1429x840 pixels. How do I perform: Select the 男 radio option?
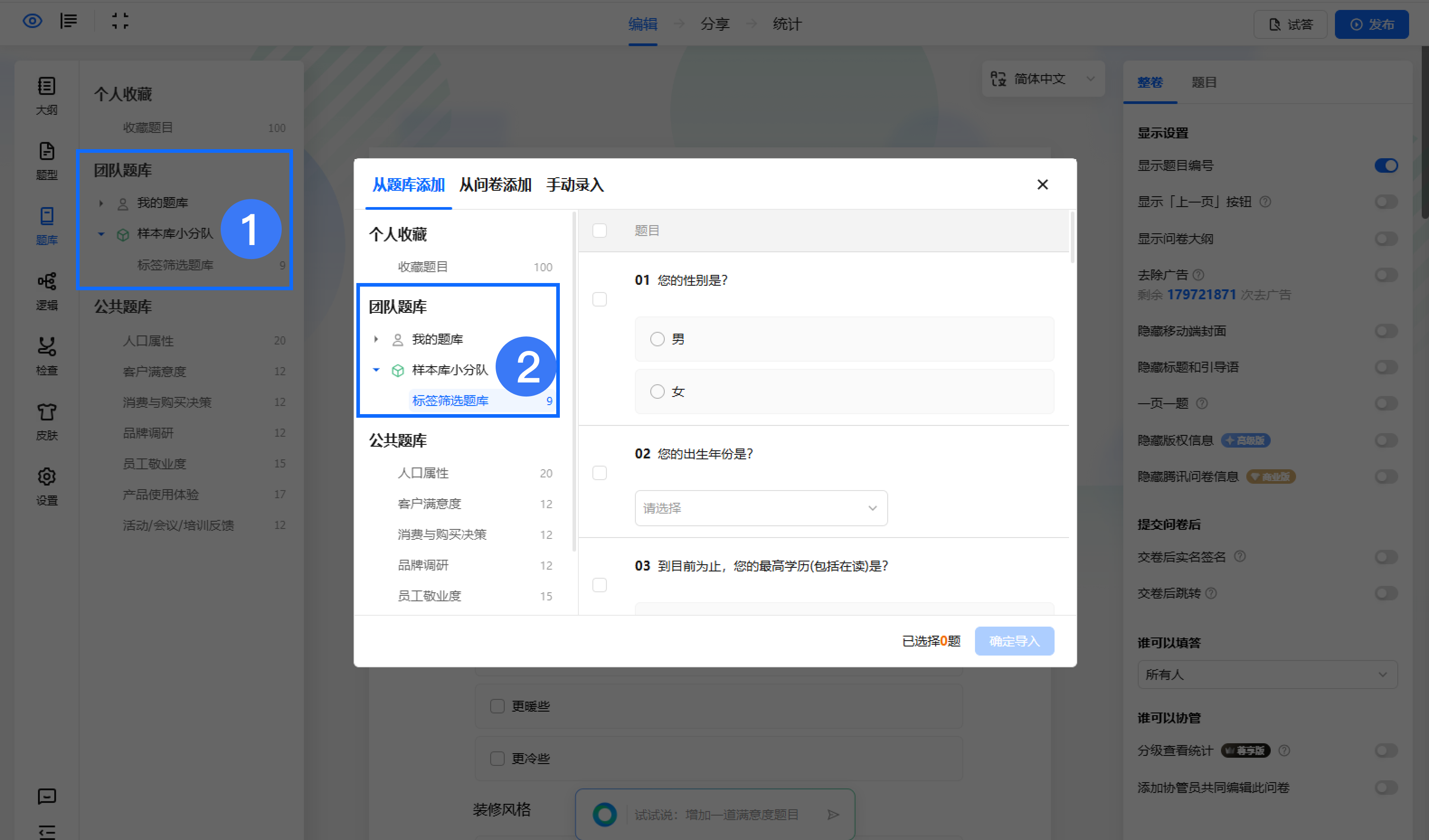click(657, 339)
